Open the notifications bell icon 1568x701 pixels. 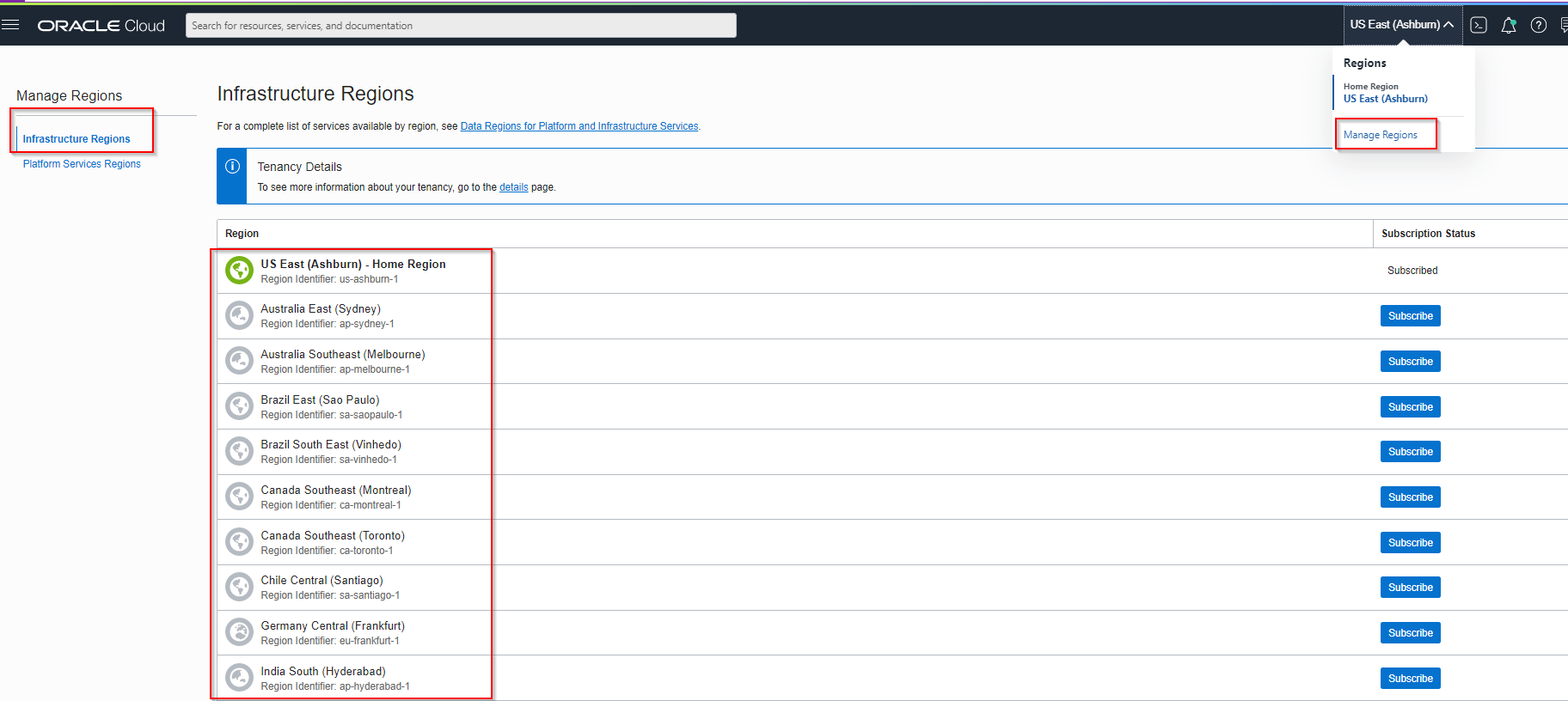(x=1509, y=25)
